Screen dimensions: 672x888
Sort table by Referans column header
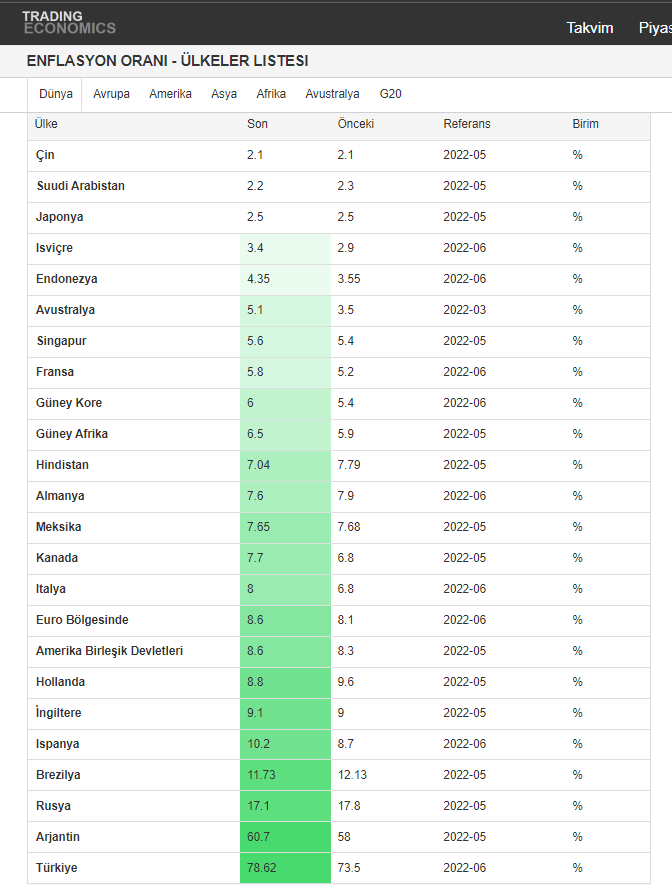click(467, 124)
